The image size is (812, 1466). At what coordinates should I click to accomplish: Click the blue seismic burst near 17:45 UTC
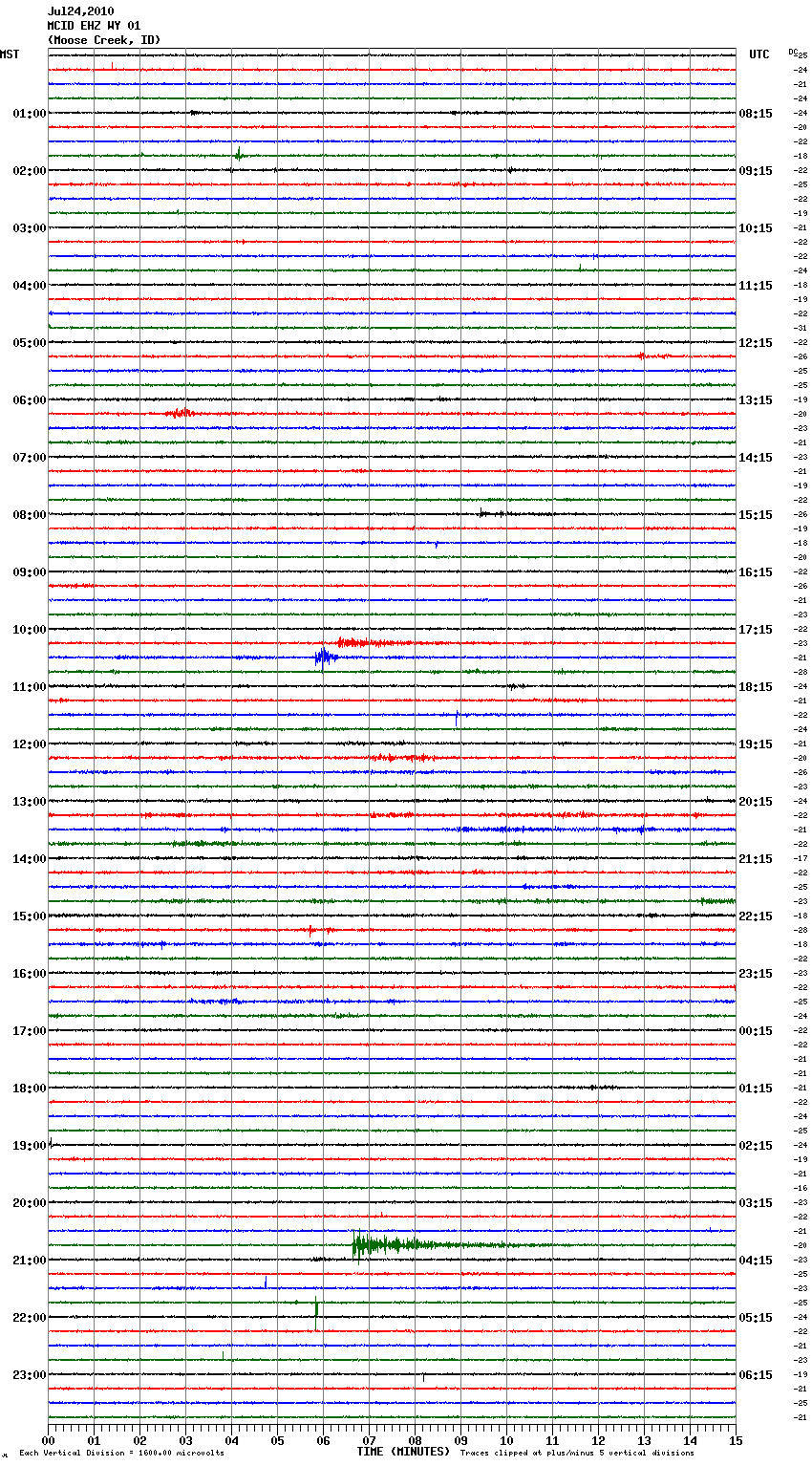325,657
